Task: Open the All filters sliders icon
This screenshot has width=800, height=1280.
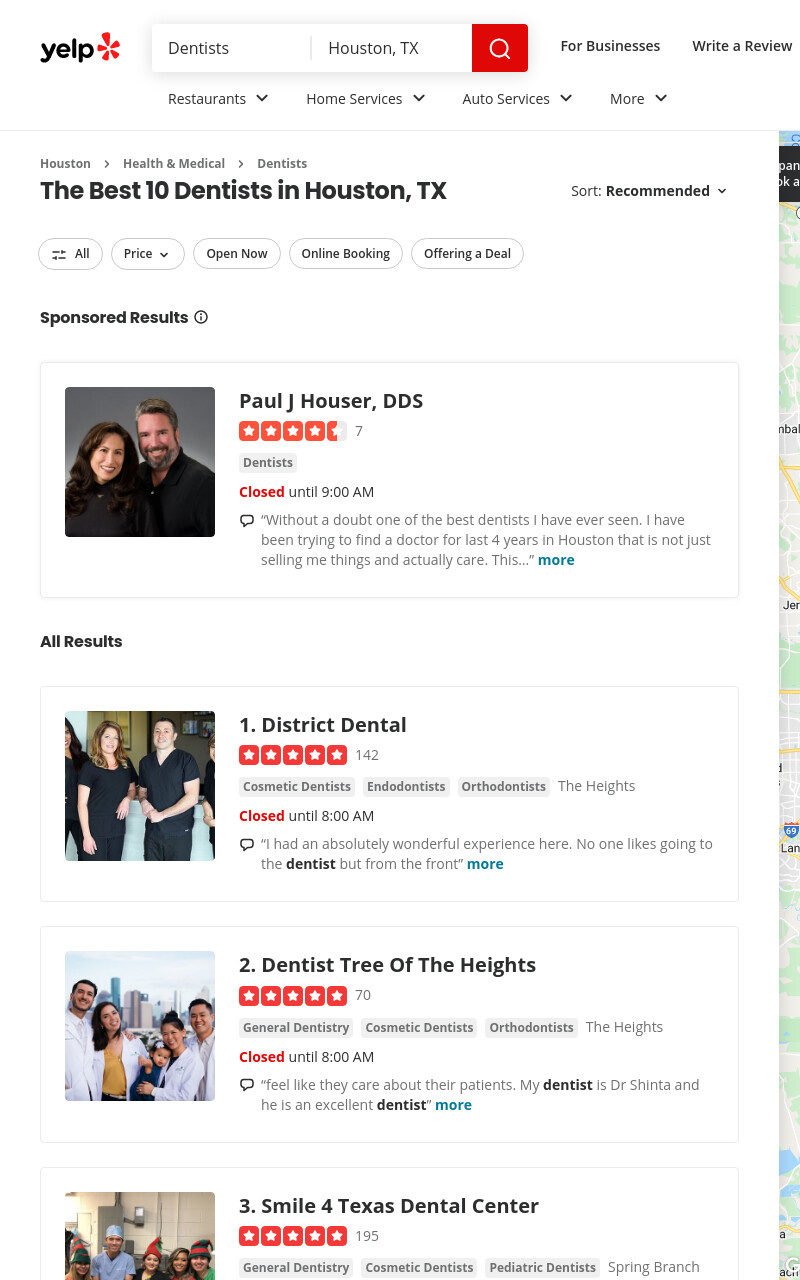Action: pos(59,254)
